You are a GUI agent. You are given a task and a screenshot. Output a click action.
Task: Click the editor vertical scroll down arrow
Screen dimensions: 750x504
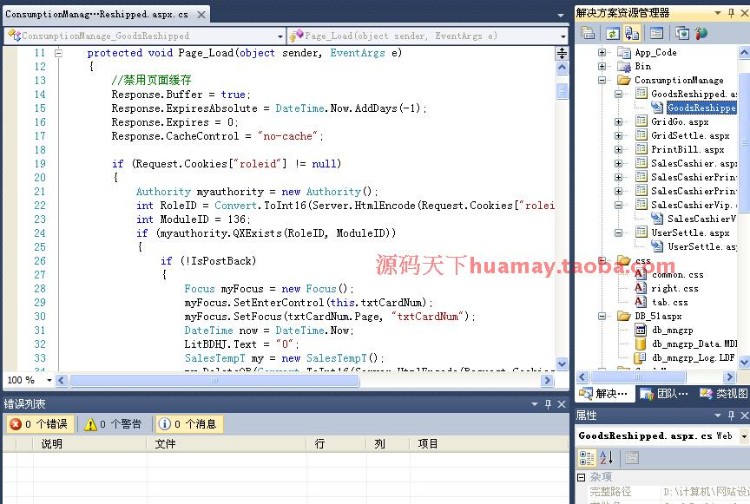(562, 364)
